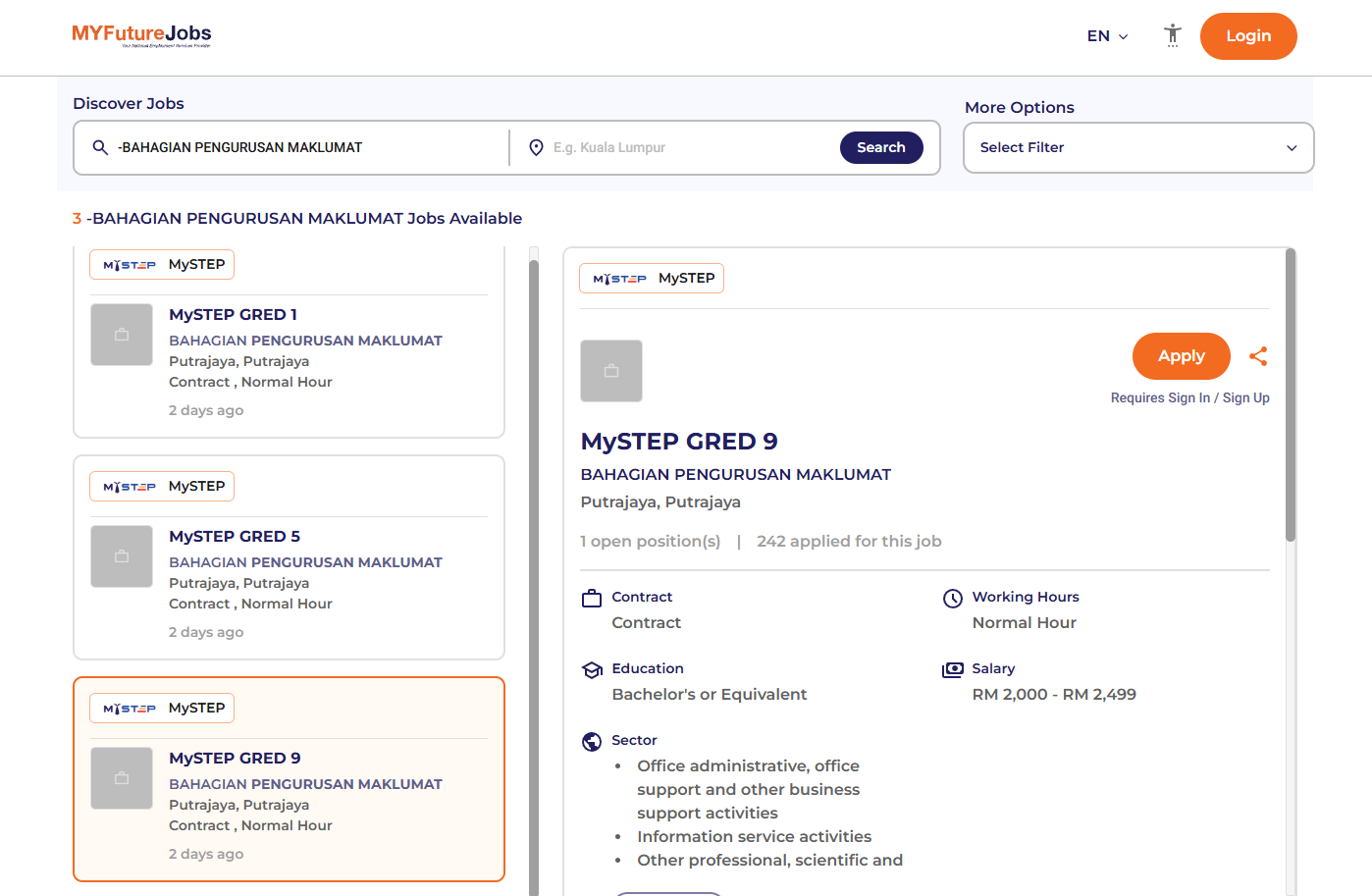This screenshot has width=1372, height=896.
Task: Share the MySTEP GRED 9 job
Action: point(1258,356)
